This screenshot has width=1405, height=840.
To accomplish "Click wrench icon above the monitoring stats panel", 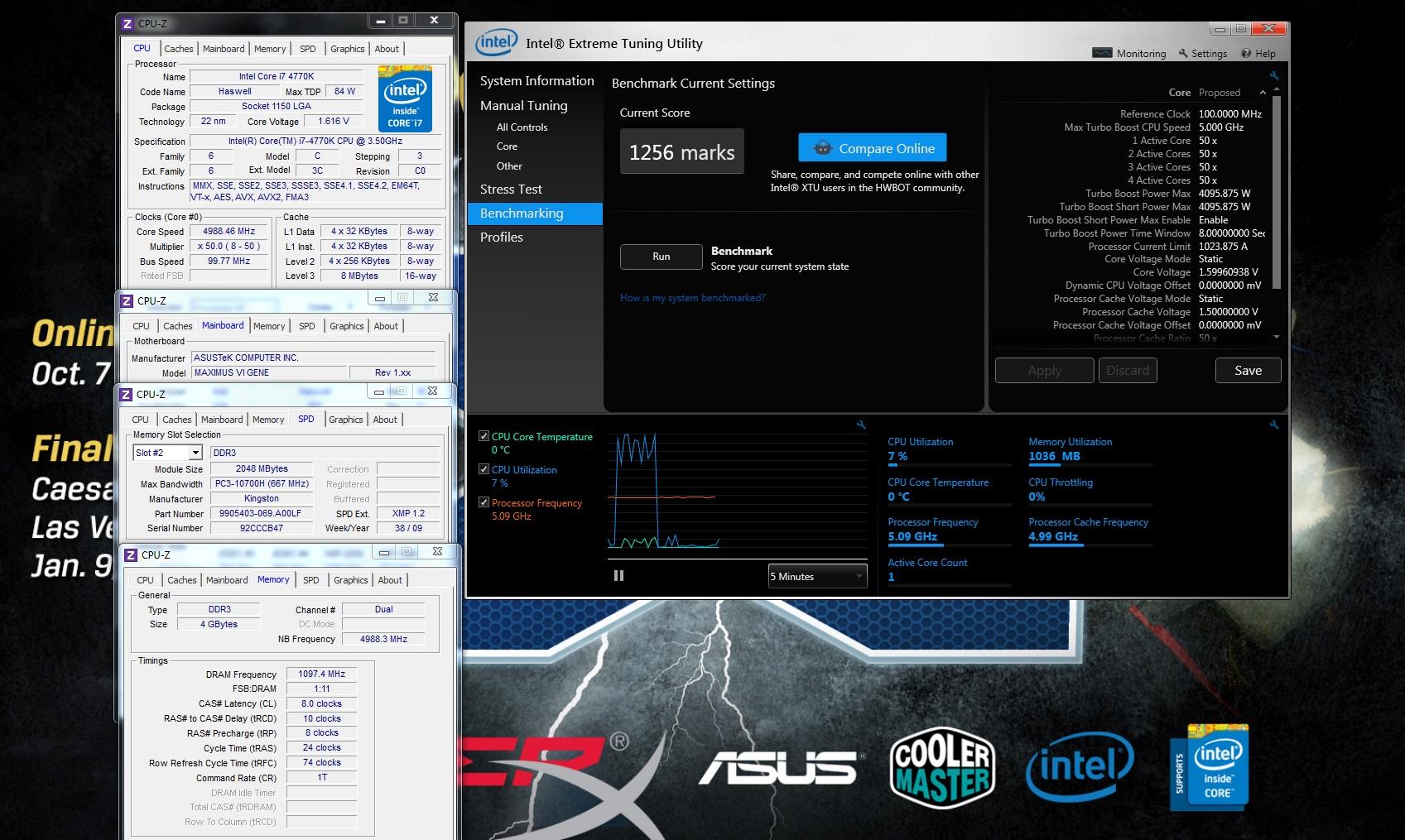I will pyautogui.click(x=1274, y=425).
